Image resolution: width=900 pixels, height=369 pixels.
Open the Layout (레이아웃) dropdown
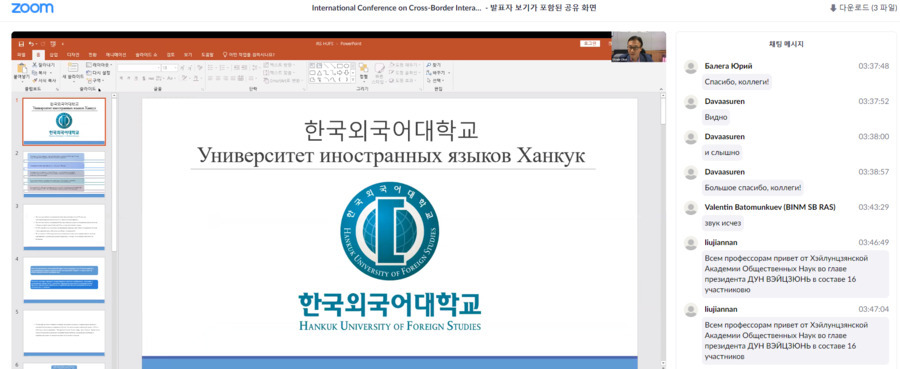(99, 65)
